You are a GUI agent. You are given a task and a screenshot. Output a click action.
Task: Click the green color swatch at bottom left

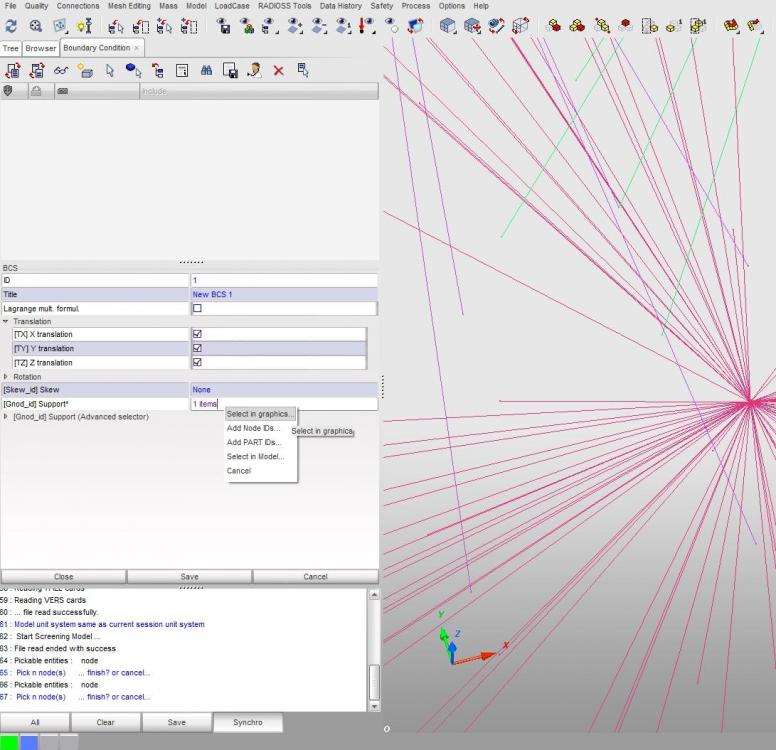tap(9, 742)
